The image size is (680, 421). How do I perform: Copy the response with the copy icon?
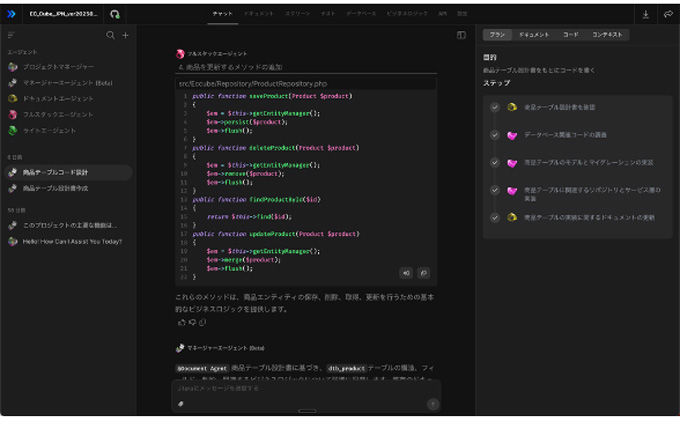203,323
